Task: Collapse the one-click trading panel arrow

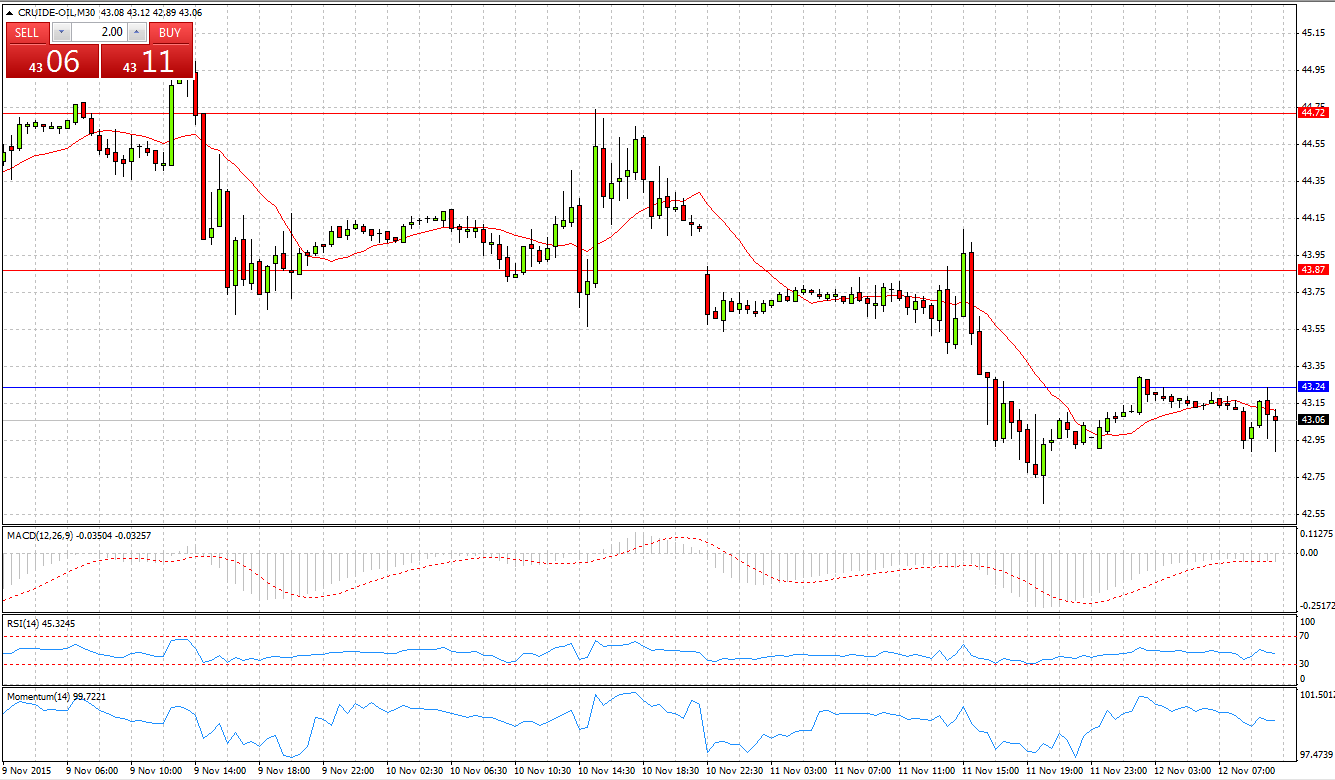Action: point(9,12)
